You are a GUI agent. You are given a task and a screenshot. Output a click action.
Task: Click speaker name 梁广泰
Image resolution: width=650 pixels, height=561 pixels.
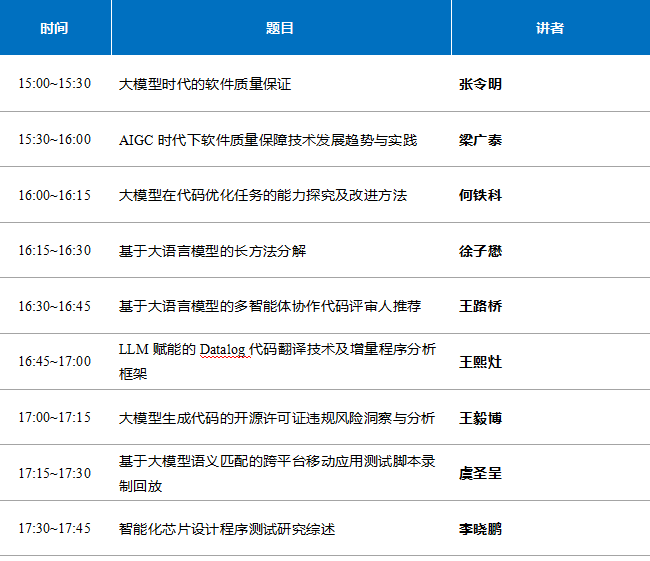click(x=480, y=140)
